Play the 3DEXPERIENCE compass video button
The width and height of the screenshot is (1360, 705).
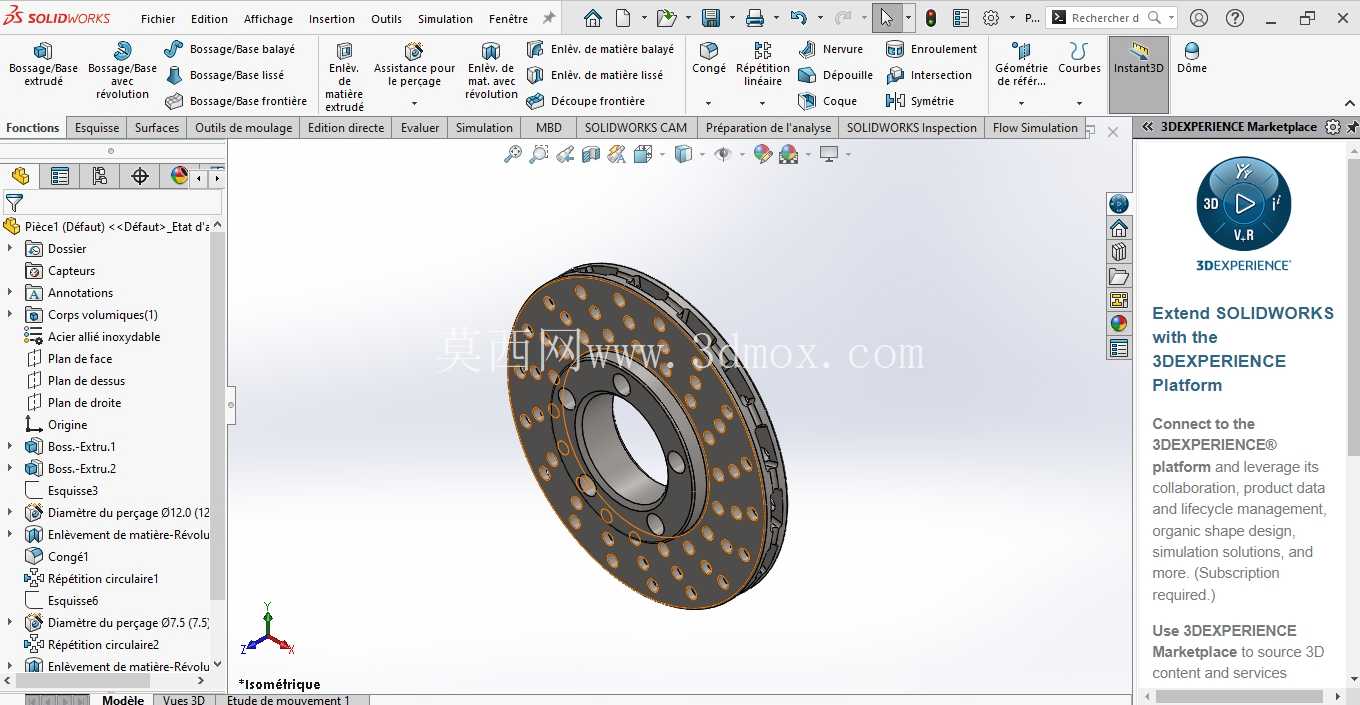(x=1244, y=204)
